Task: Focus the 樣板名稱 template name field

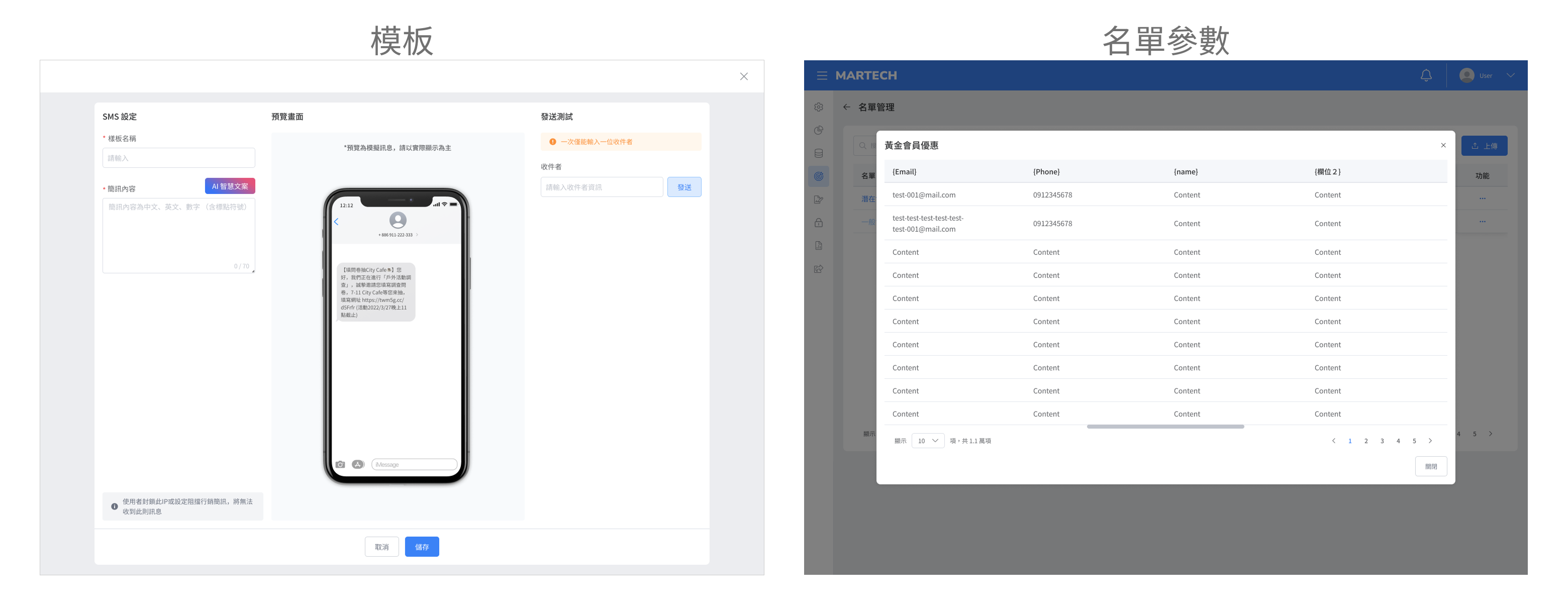Action: pos(178,158)
